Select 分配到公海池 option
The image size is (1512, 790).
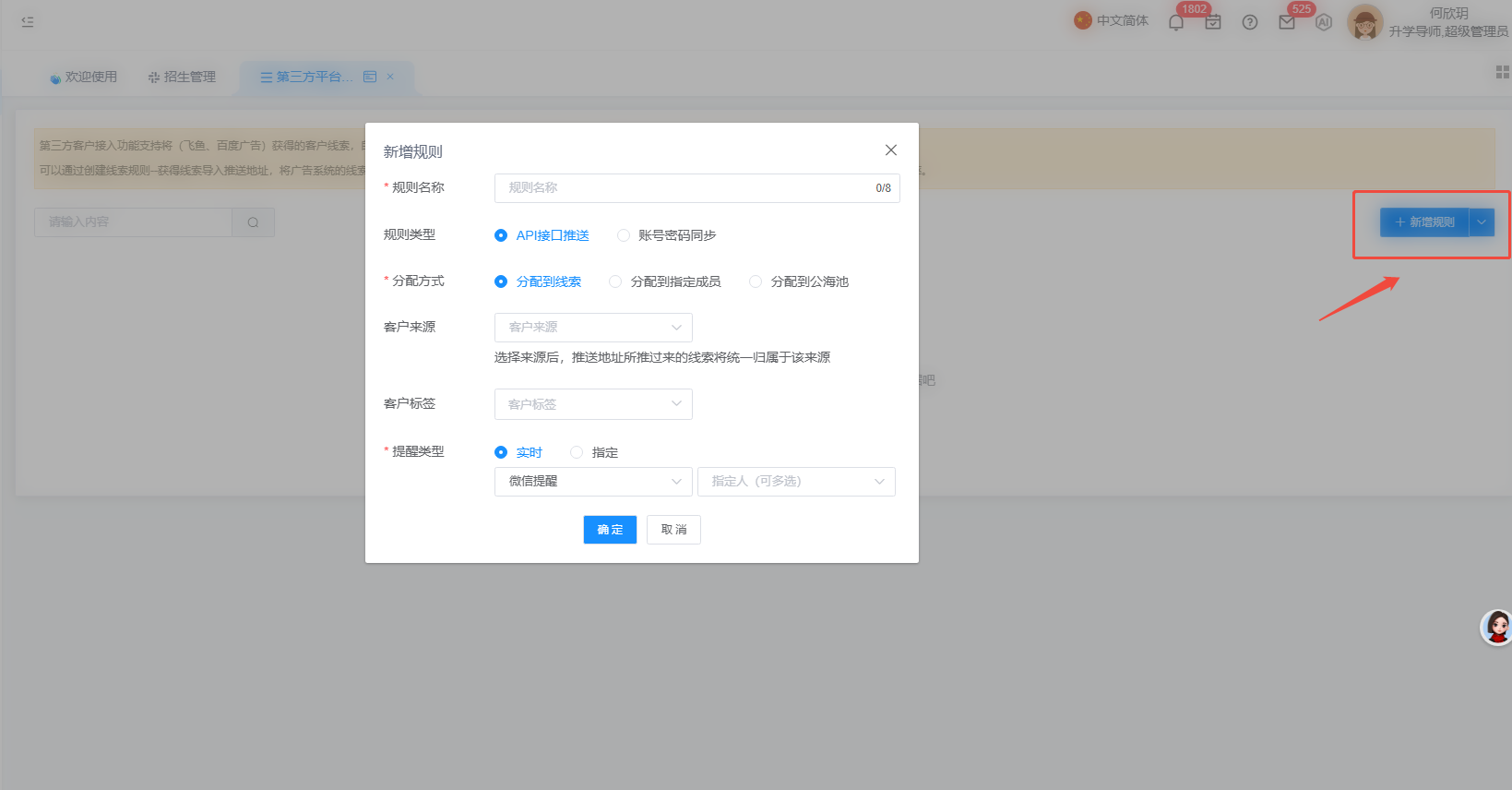[799, 281]
